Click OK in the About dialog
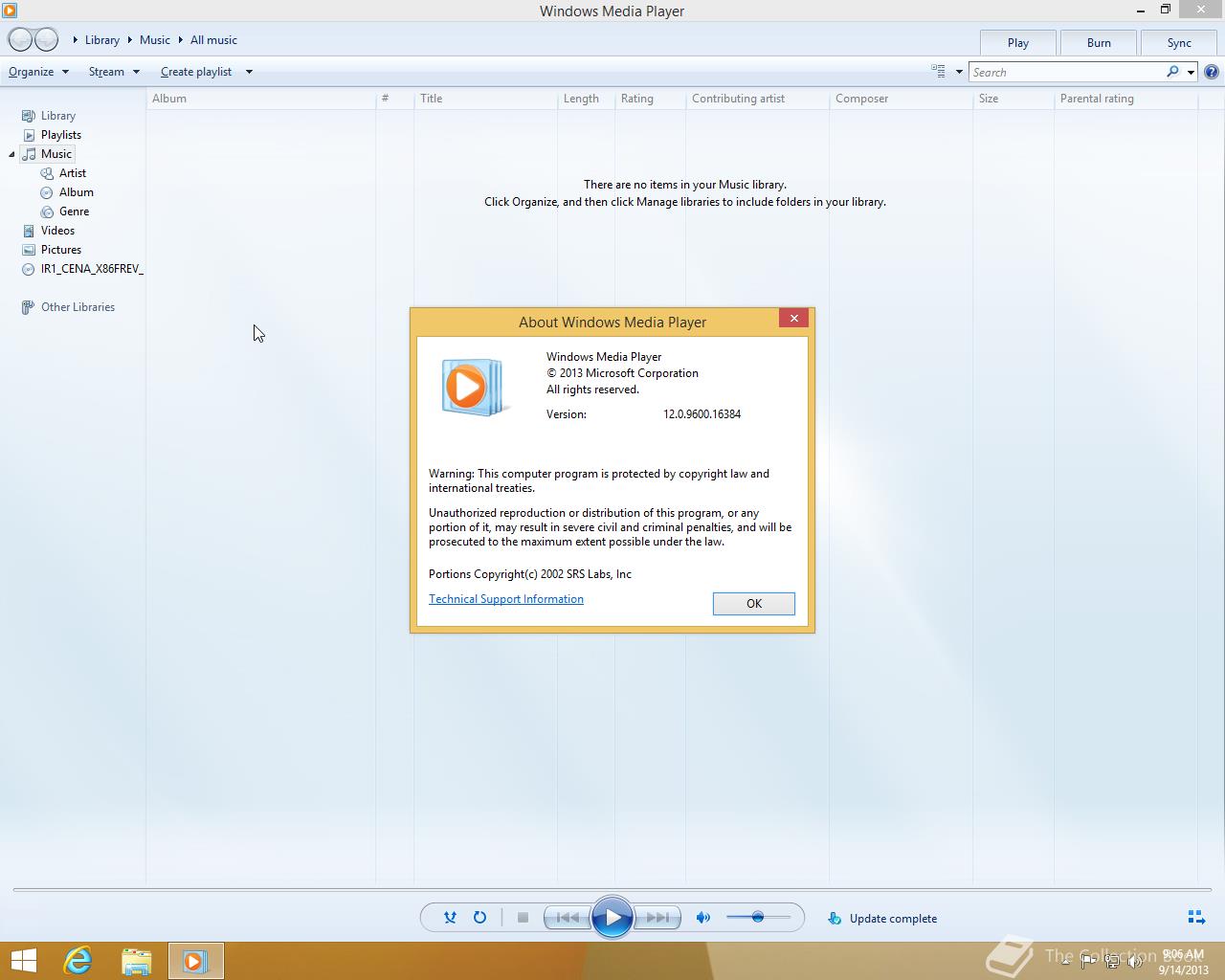Viewport: 1225px width, 980px height. [754, 604]
